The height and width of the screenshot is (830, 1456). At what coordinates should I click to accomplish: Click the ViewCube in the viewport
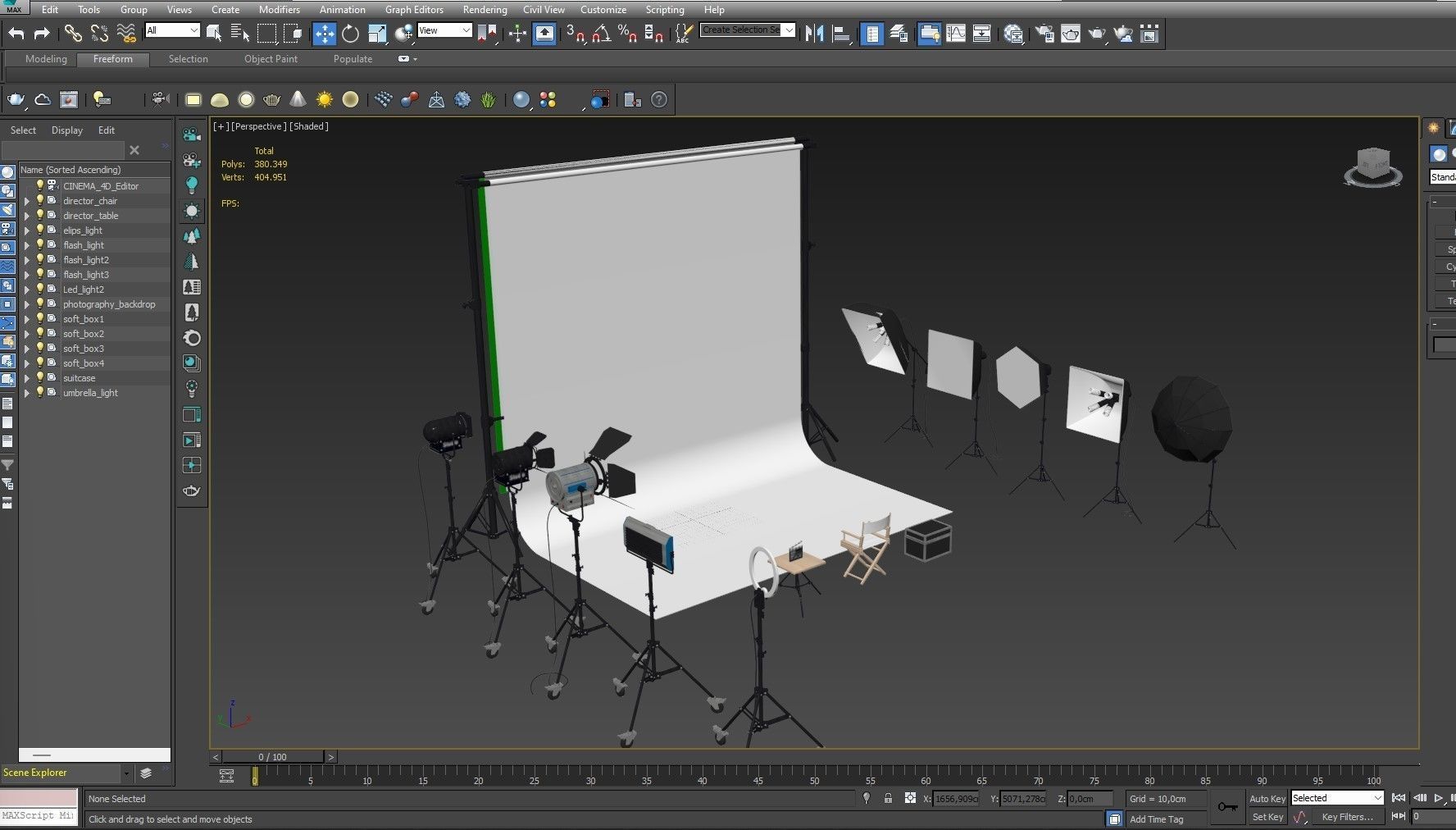[1373, 167]
